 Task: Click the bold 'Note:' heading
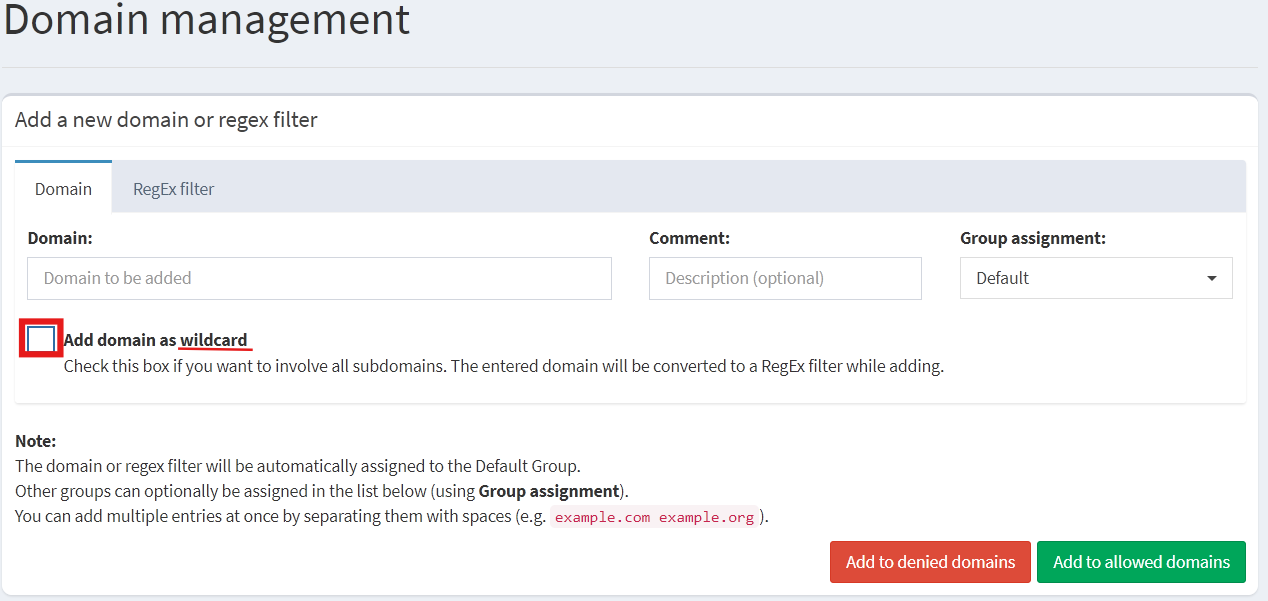click(x=36, y=441)
